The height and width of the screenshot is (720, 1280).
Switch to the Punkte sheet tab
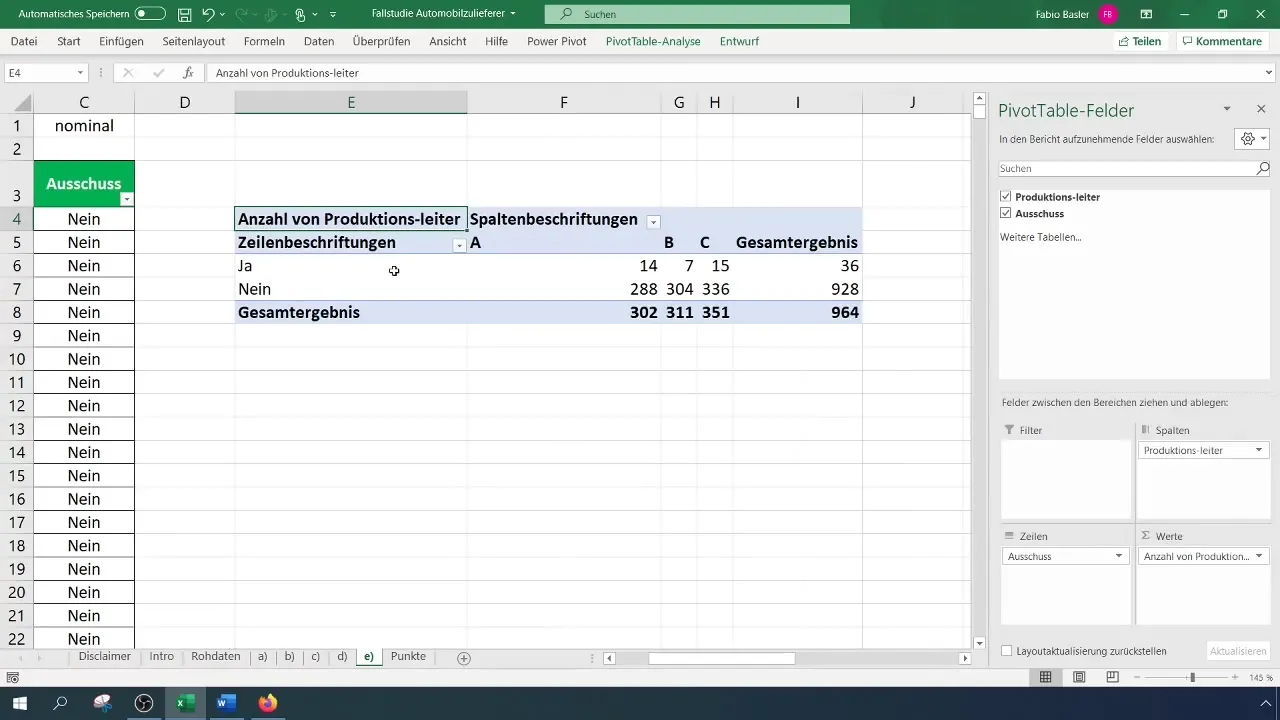(x=408, y=657)
